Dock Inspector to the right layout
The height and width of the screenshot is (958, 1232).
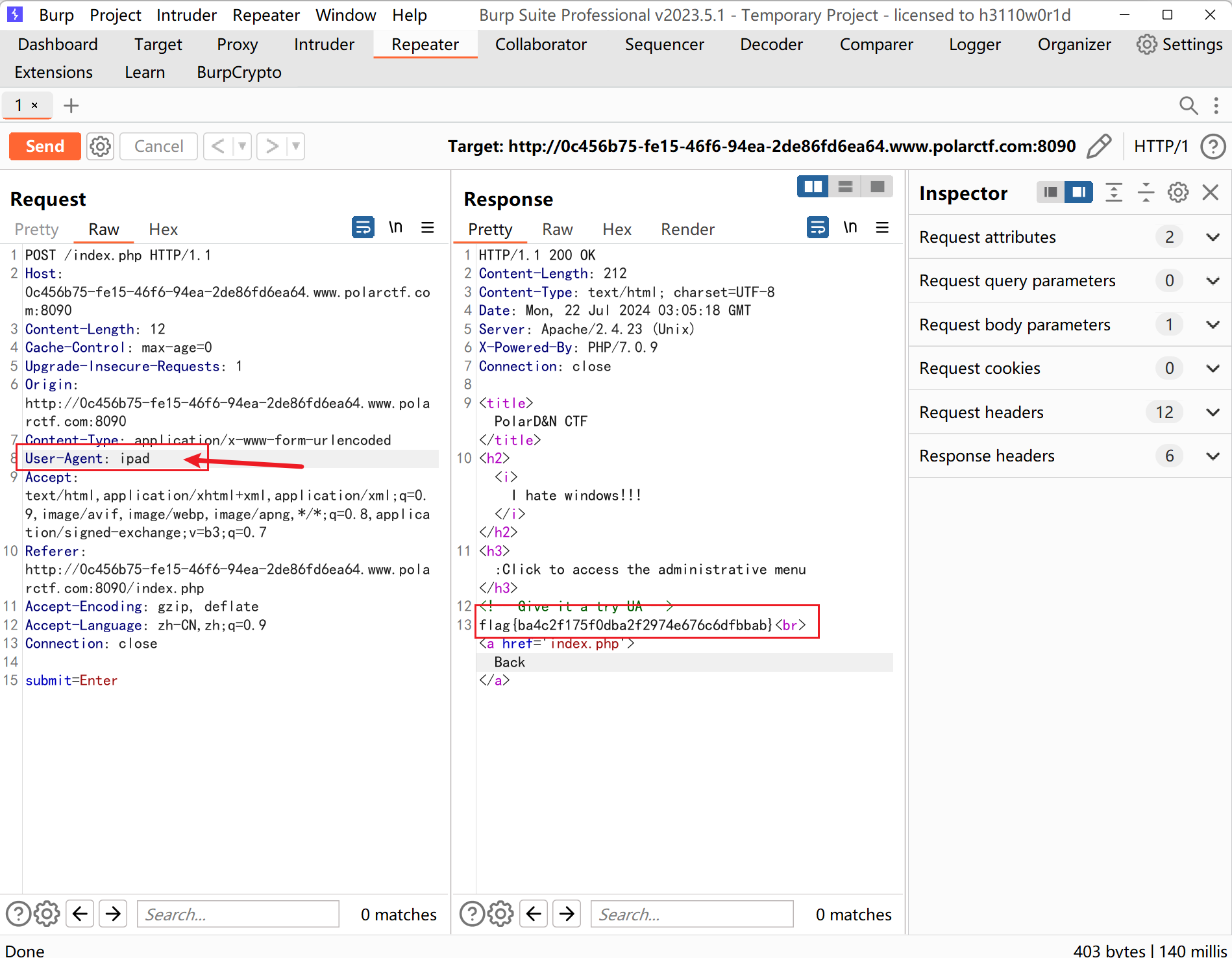[x=1078, y=192]
